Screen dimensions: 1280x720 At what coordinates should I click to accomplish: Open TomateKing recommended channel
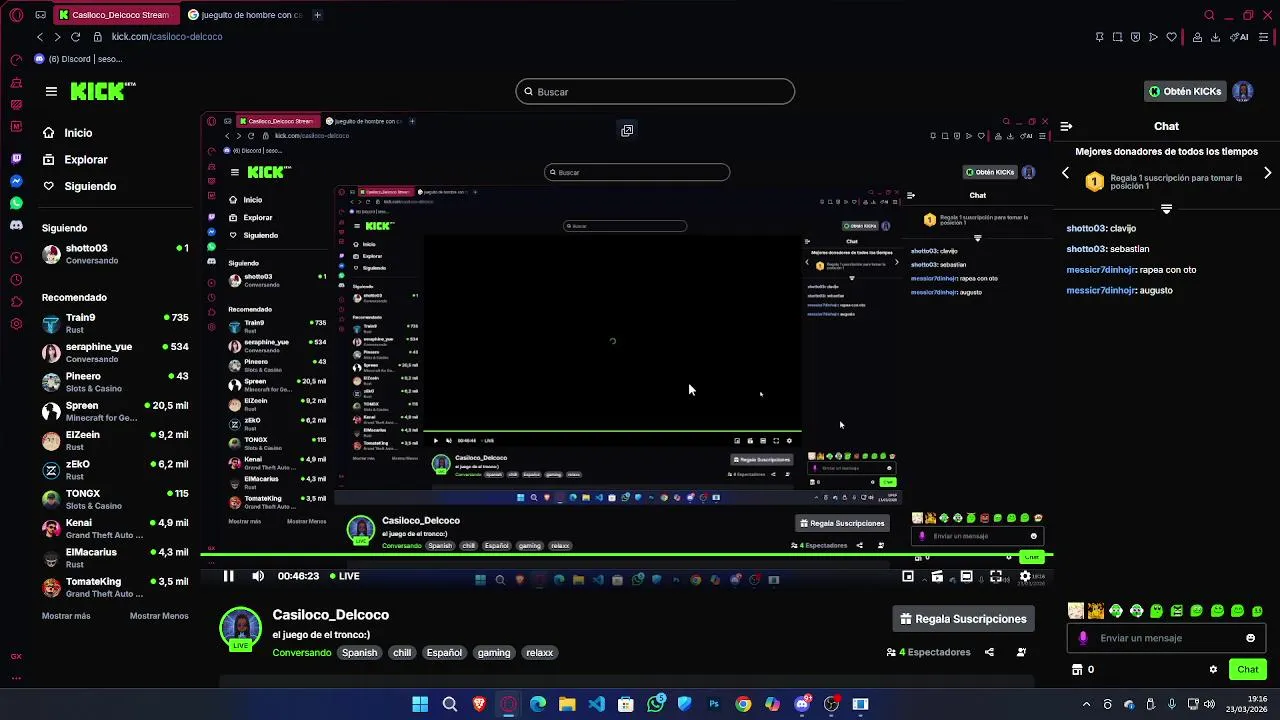[x=115, y=587]
